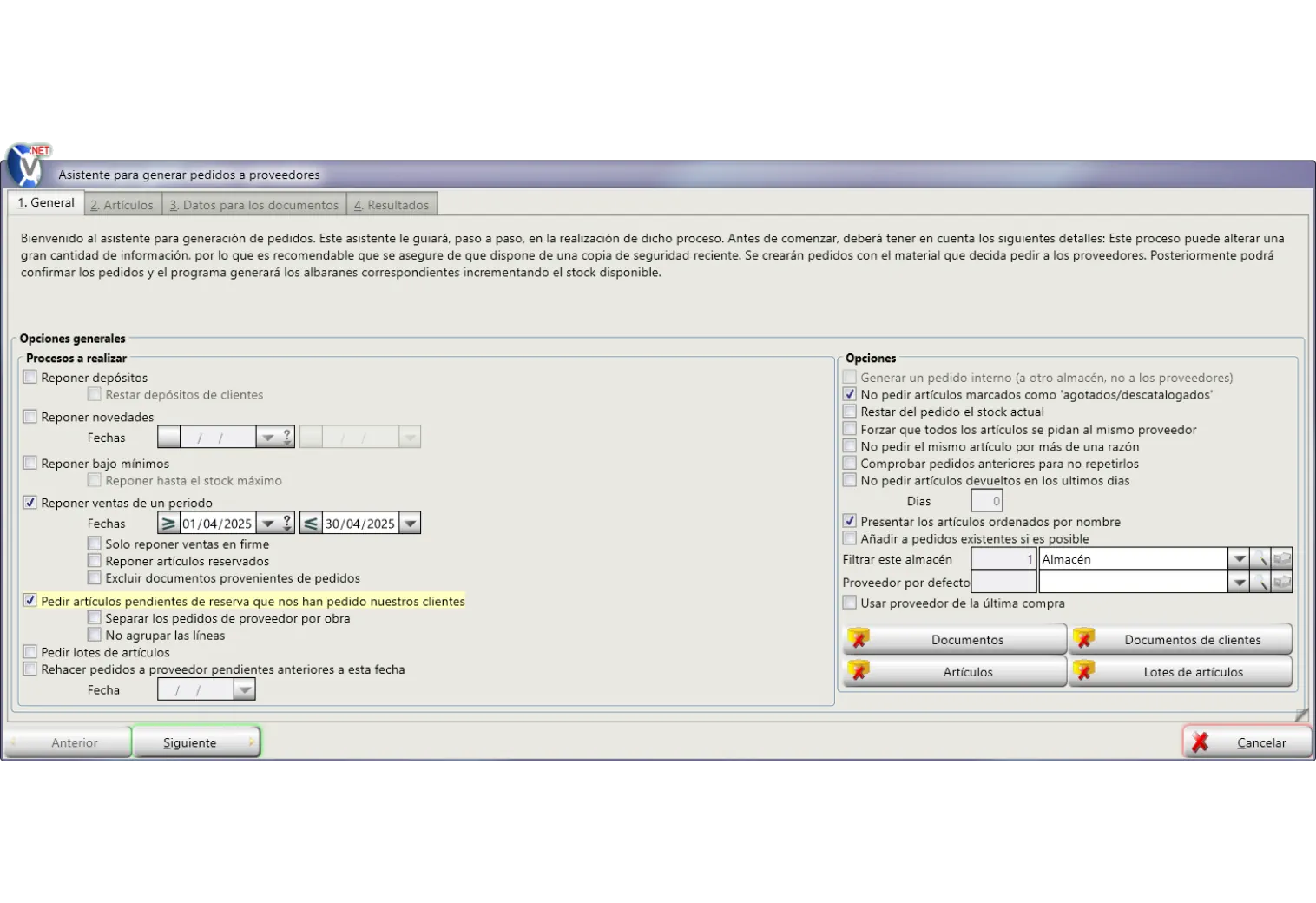Click the question-mark icon beside the 01/04/2025 date
This screenshot has width=1316, height=903.
(287, 524)
